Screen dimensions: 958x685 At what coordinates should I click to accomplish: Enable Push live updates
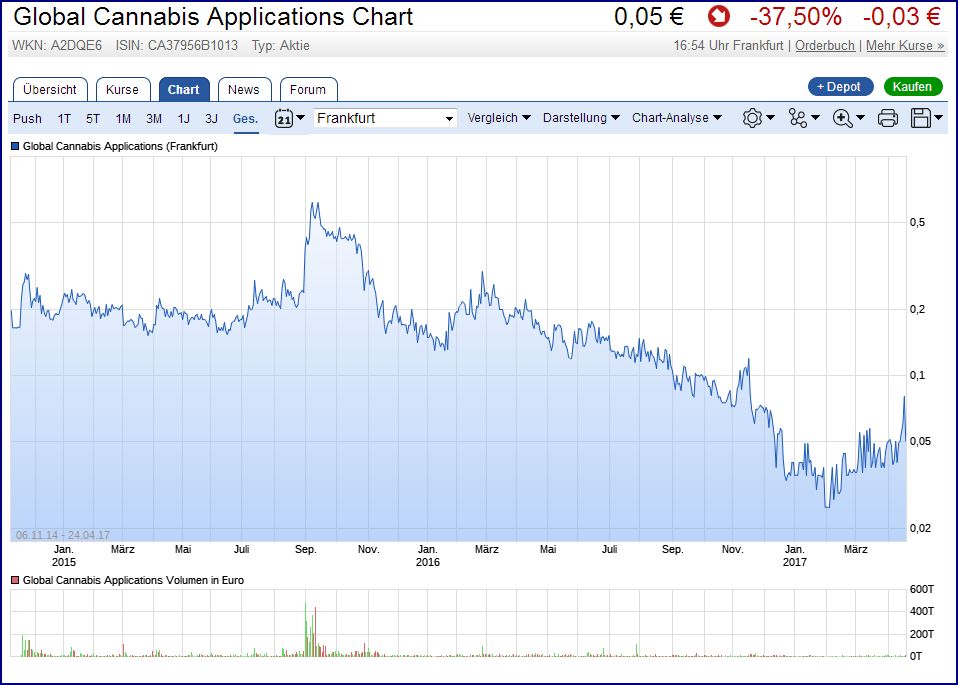click(28, 118)
